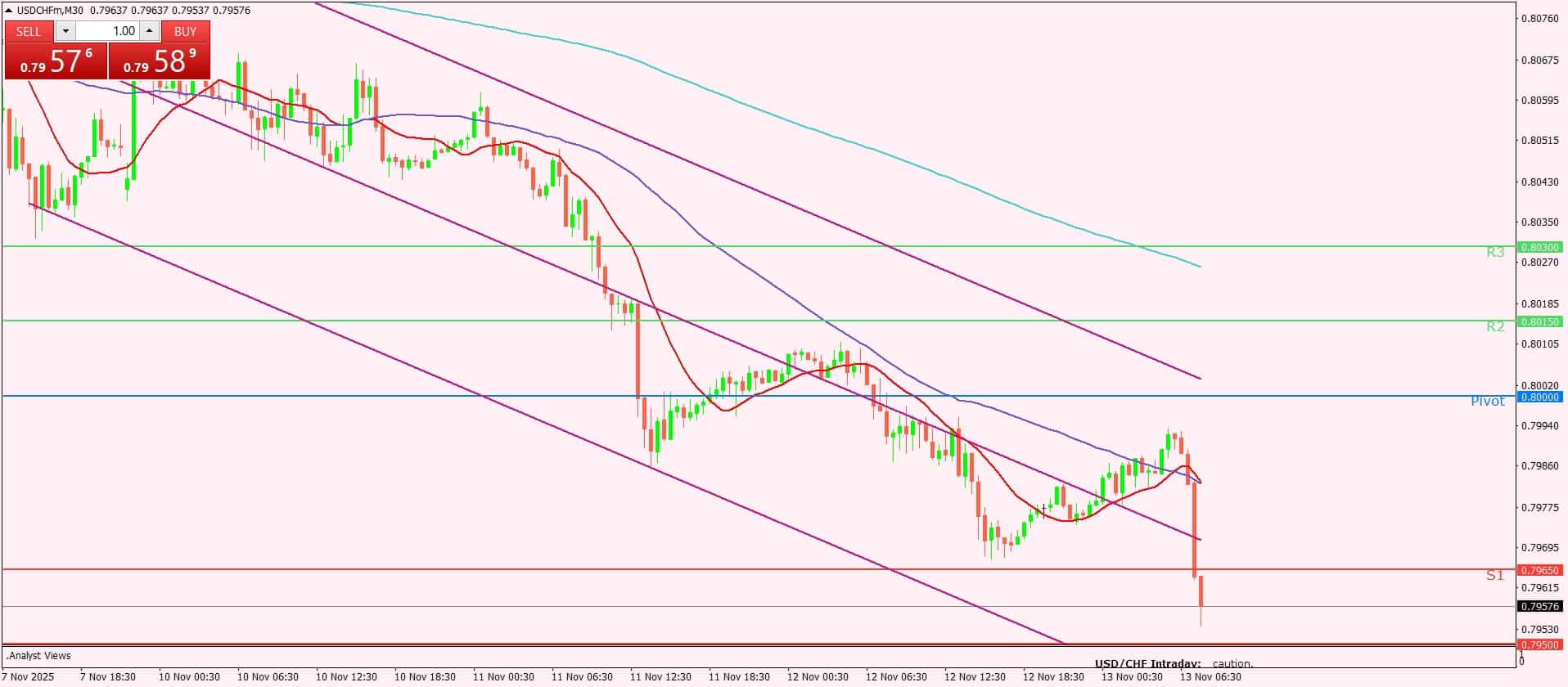Click the 0.79615 price scale value
The width and height of the screenshot is (1568, 687).
(x=1539, y=587)
